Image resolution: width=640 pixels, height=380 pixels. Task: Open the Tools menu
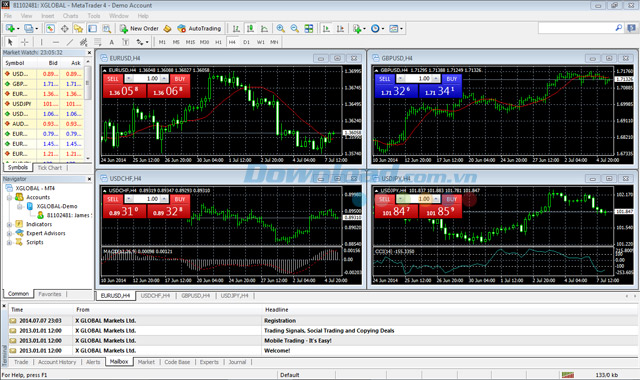tap(93, 16)
